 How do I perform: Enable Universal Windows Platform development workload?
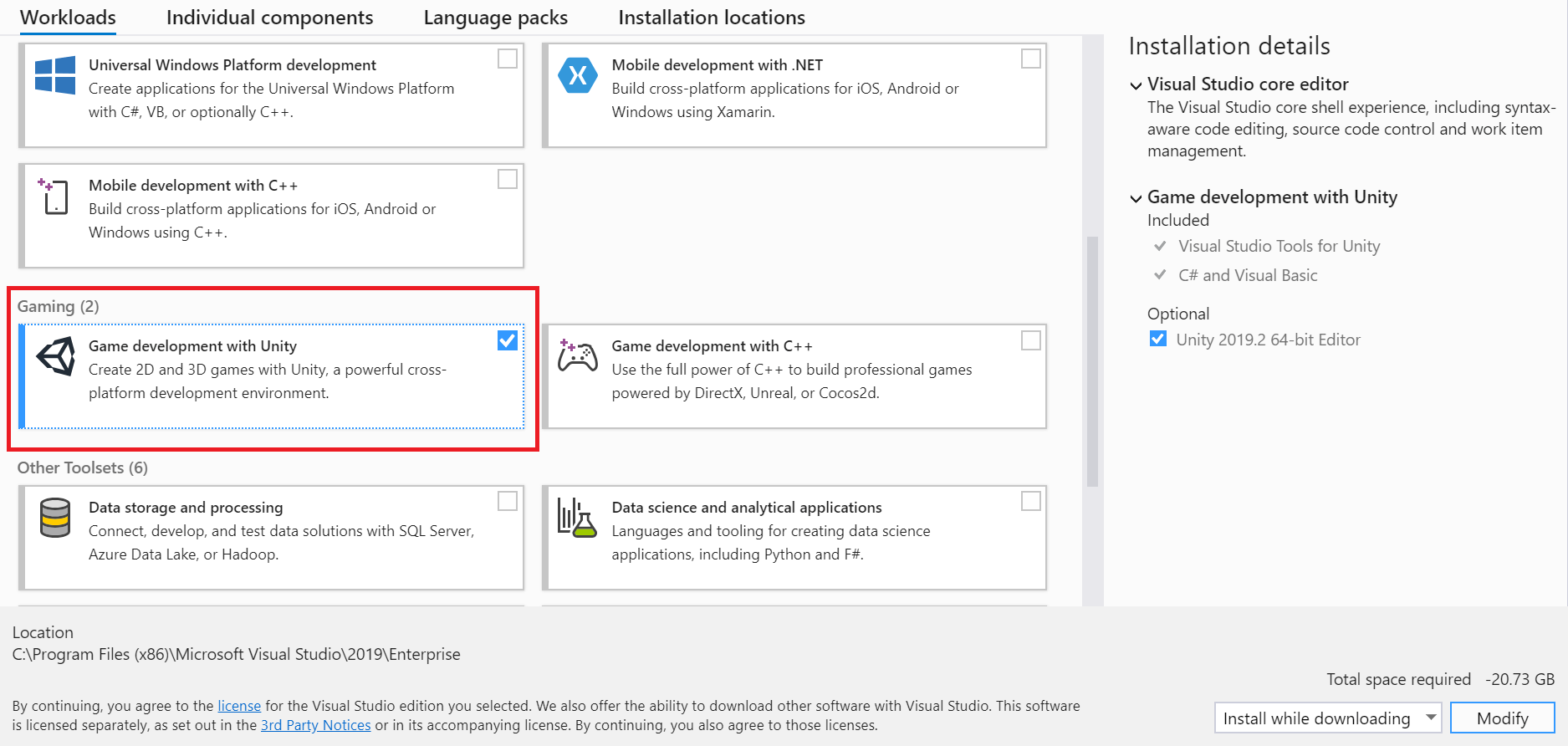508,59
